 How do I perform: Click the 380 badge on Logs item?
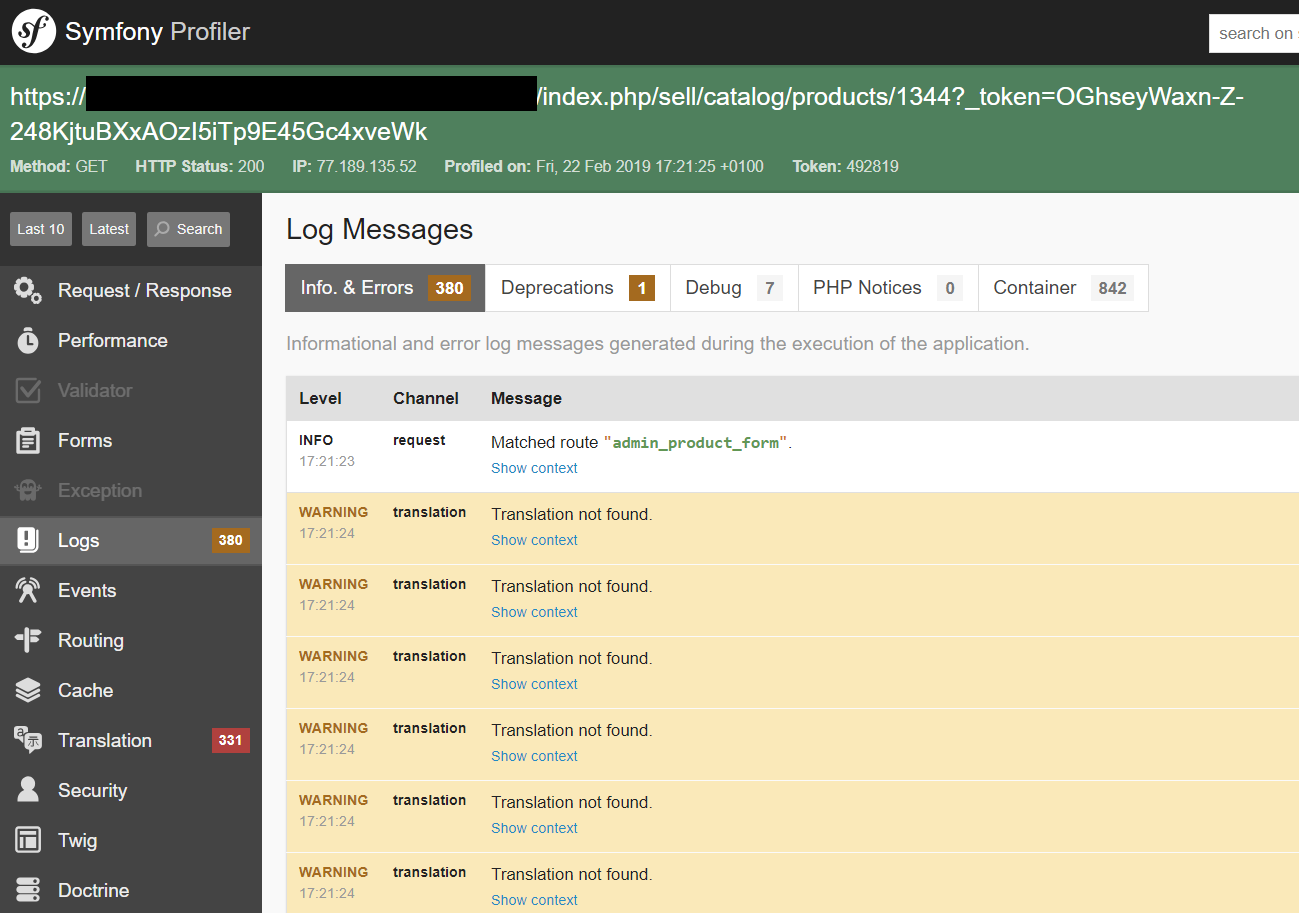tap(230, 541)
